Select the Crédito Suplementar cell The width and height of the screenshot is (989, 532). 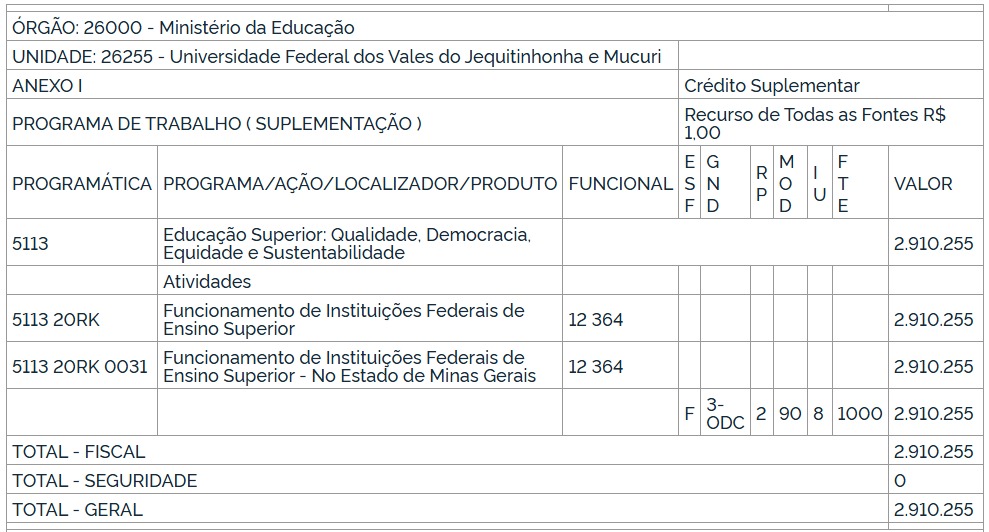[x=772, y=86]
